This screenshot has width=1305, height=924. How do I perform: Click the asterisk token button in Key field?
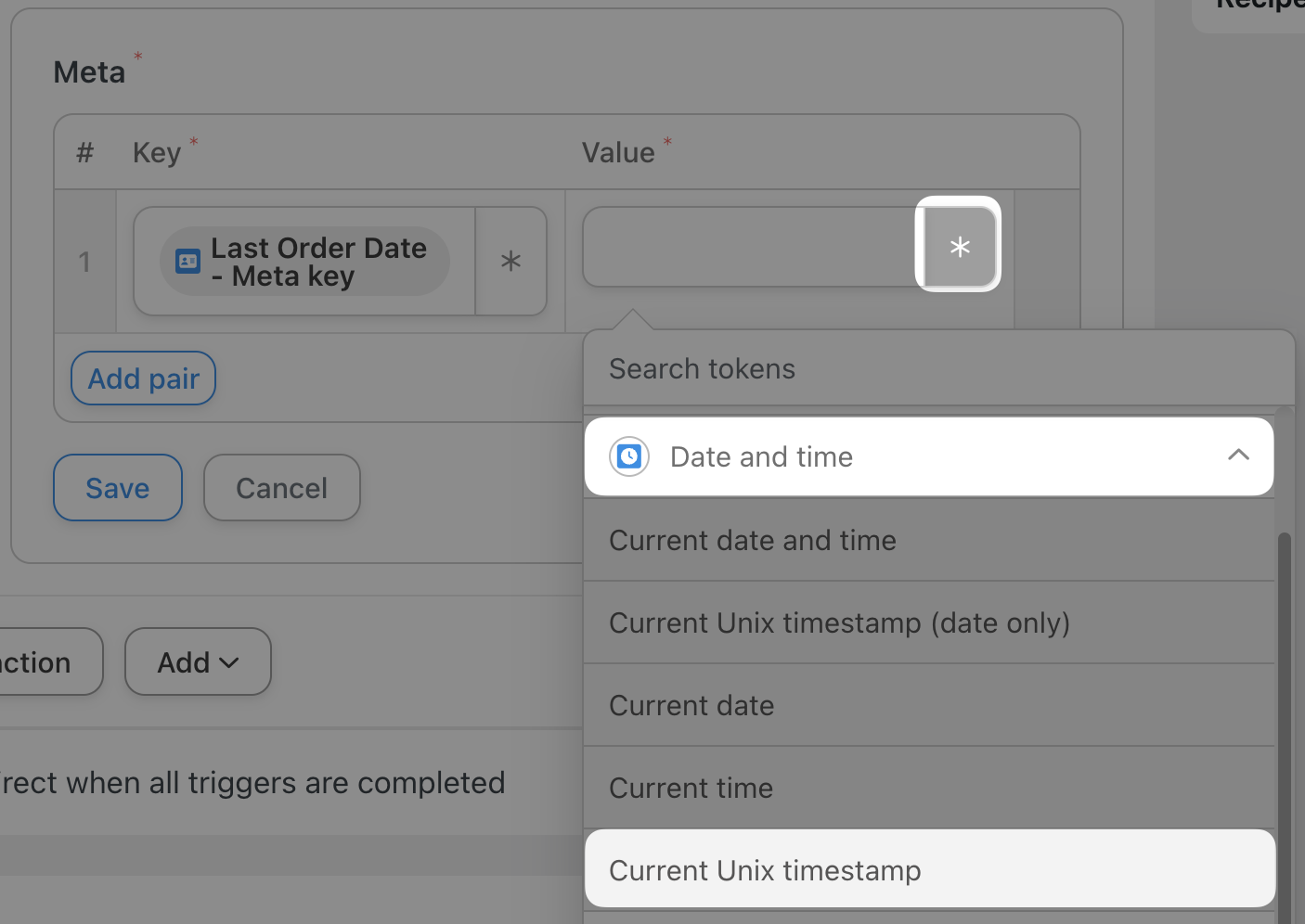(x=510, y=262)
